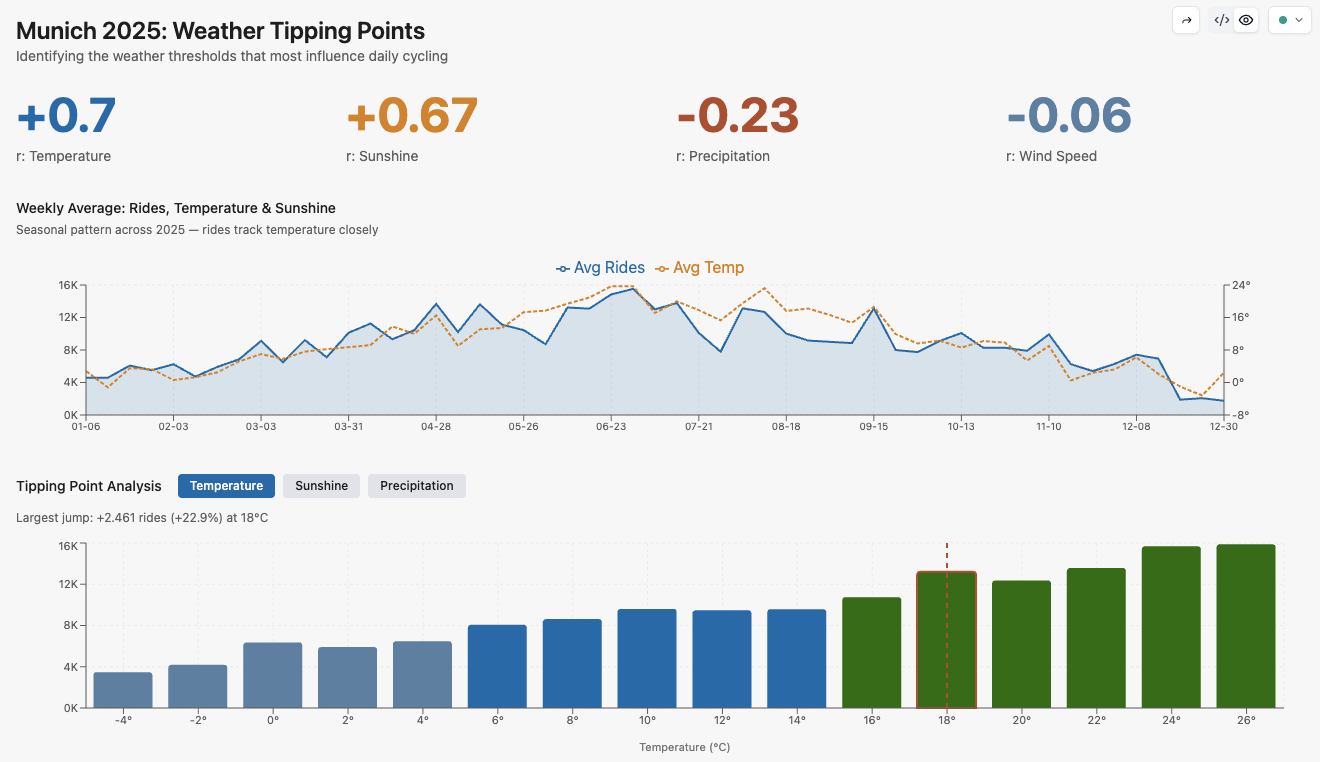This screenshot has height=762, width=1320.
Task: Click the 16° green bar
Action: [871, 652]
